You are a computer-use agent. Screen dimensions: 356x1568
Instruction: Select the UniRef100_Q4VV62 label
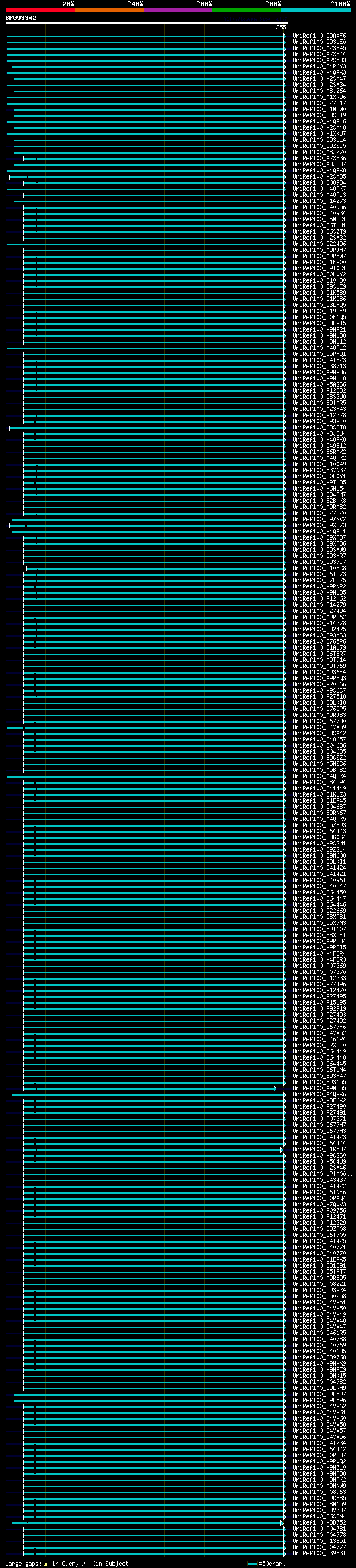[x=319, y=1406]
